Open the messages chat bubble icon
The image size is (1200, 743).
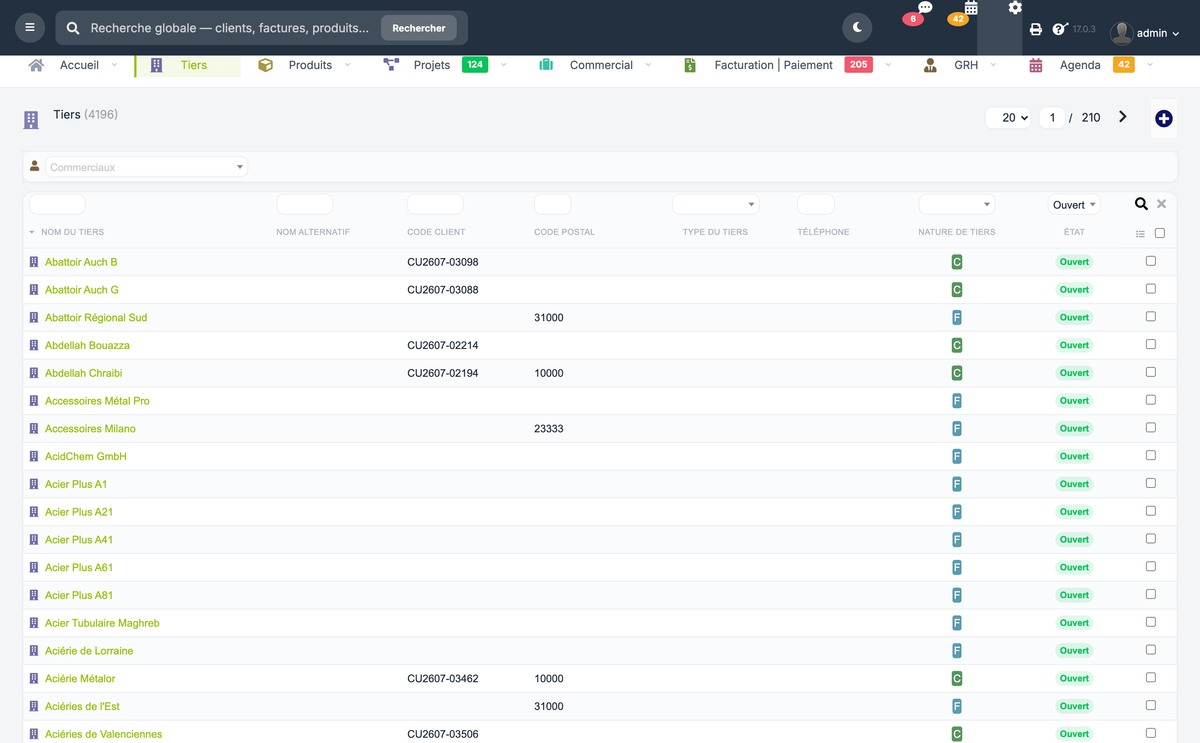(925, 8)
